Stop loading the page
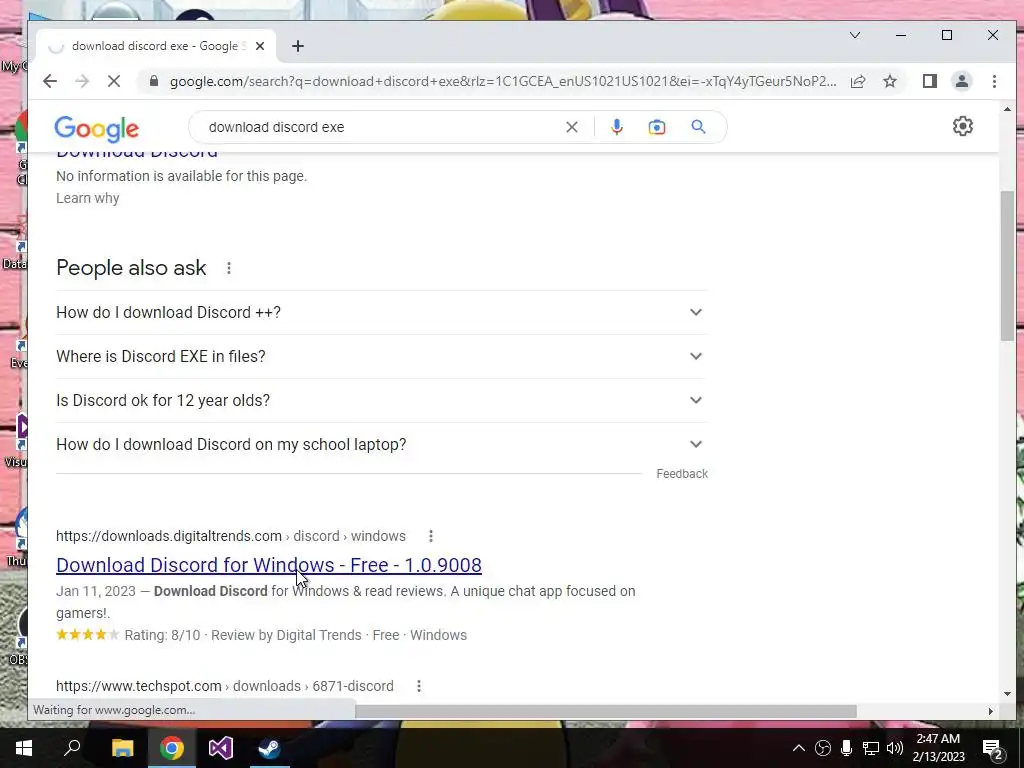 pyautogui.click(x=114, y=81)
